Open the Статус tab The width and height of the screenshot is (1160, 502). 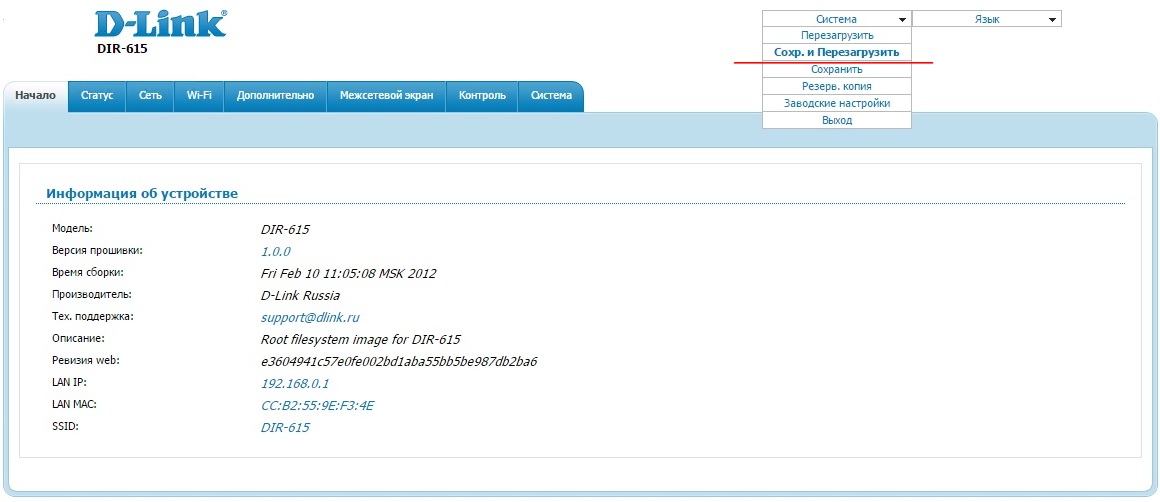pyautogui.click(x=97, y=96)
